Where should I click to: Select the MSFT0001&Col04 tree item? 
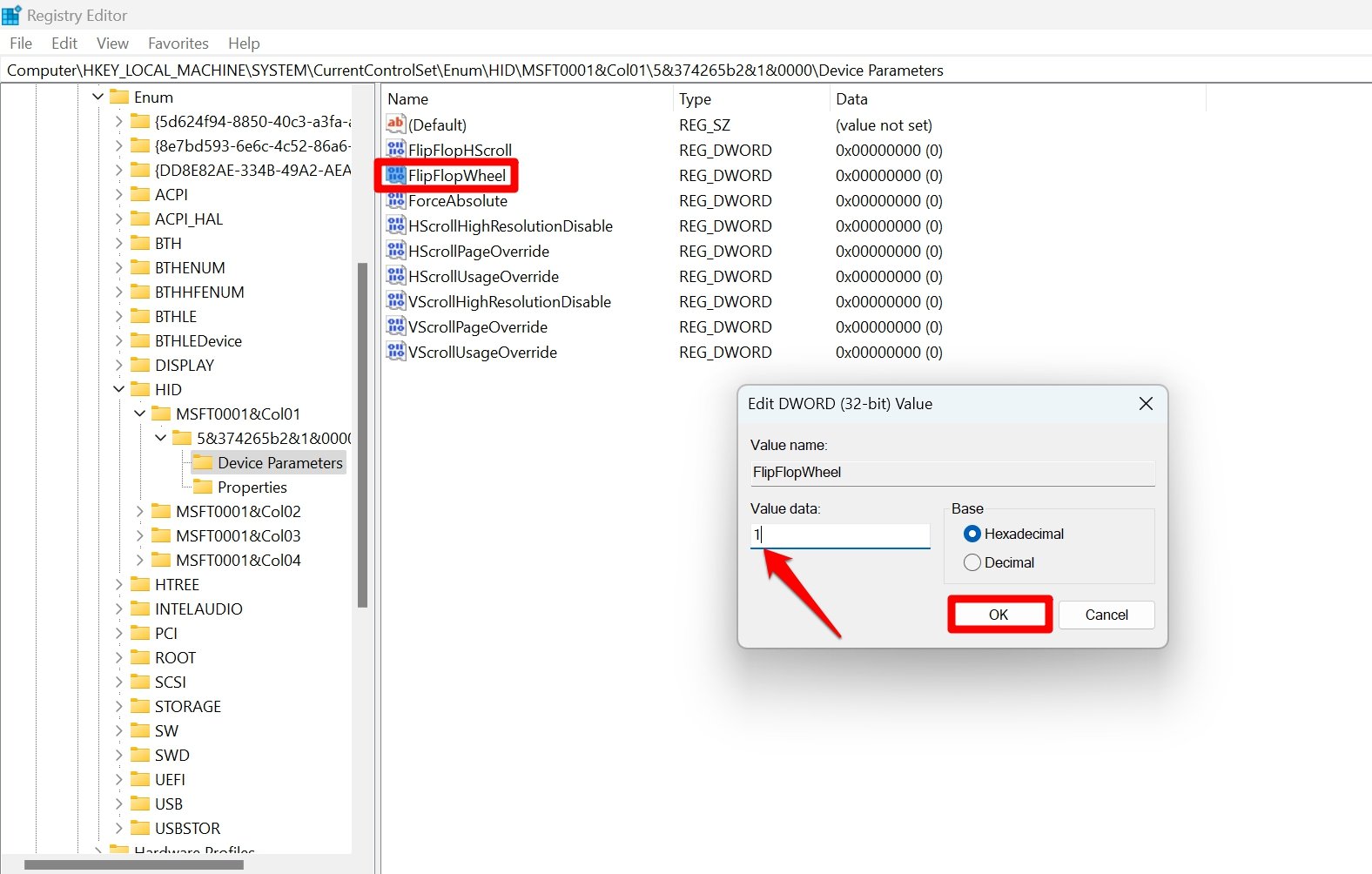[x=239, y=560]
